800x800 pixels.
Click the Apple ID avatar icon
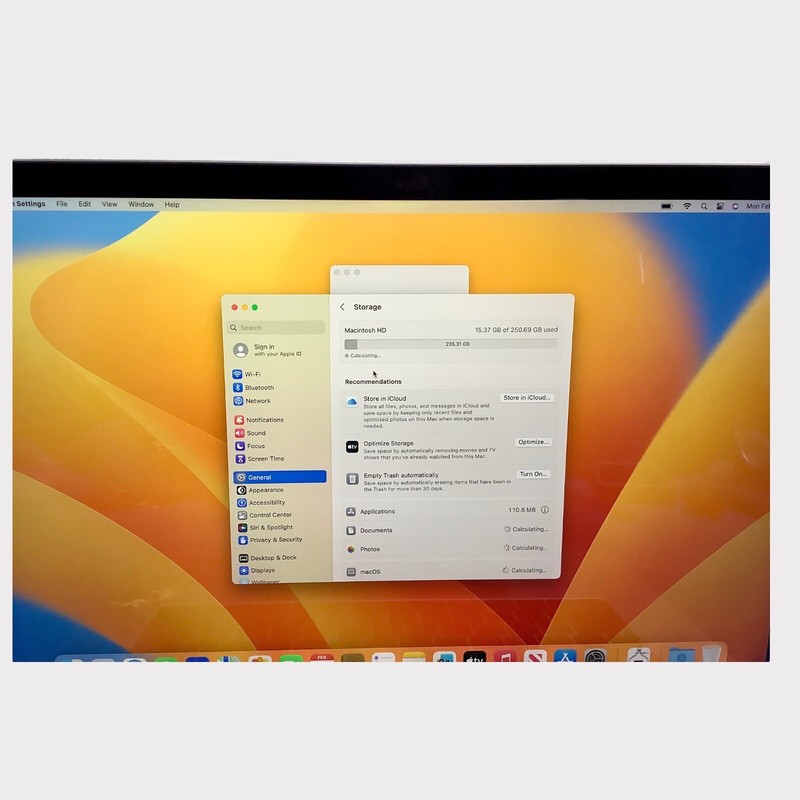tap(240, 350)
